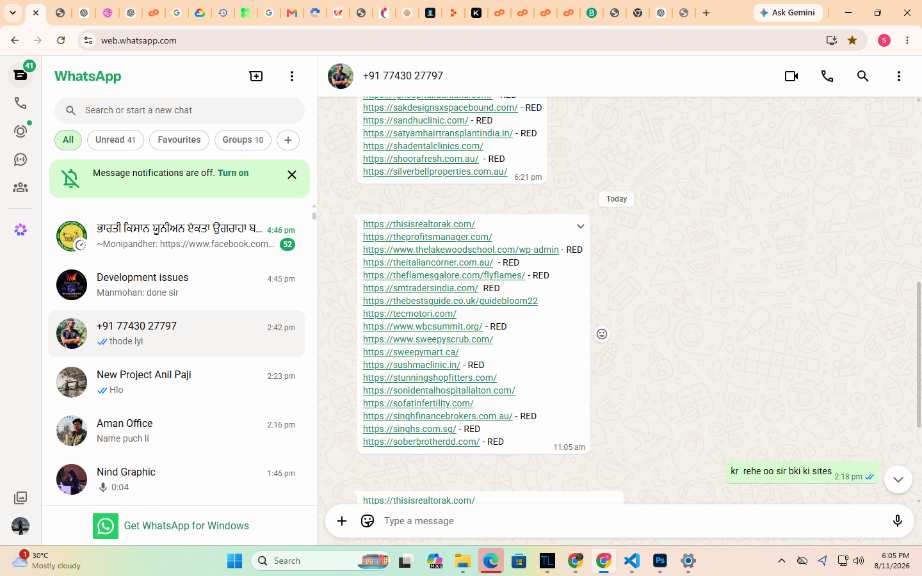
Task: Bookmark this page with the star icon
Action: click(x=852, y=40)
